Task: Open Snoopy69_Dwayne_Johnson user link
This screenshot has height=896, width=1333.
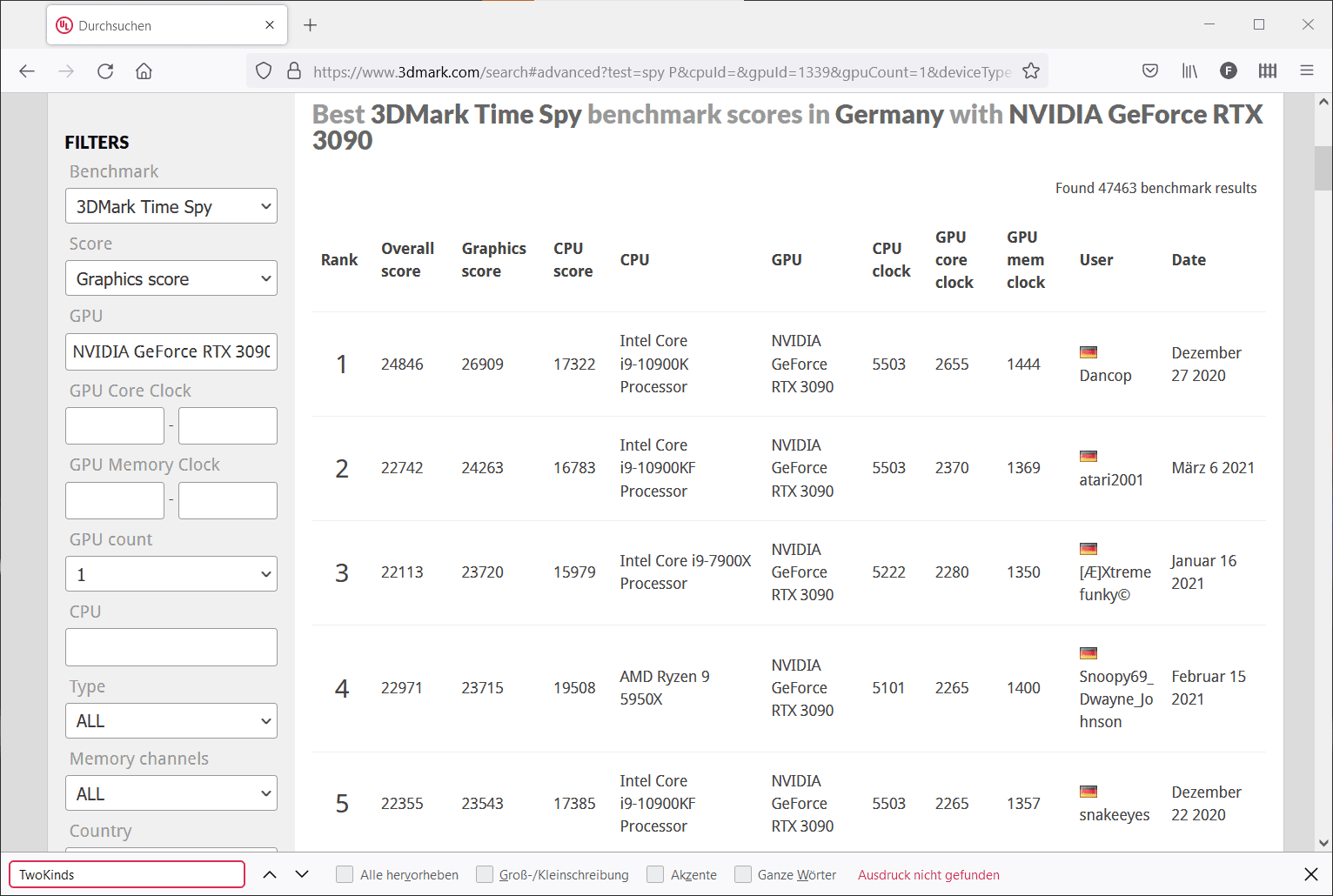Action: 1116,699
